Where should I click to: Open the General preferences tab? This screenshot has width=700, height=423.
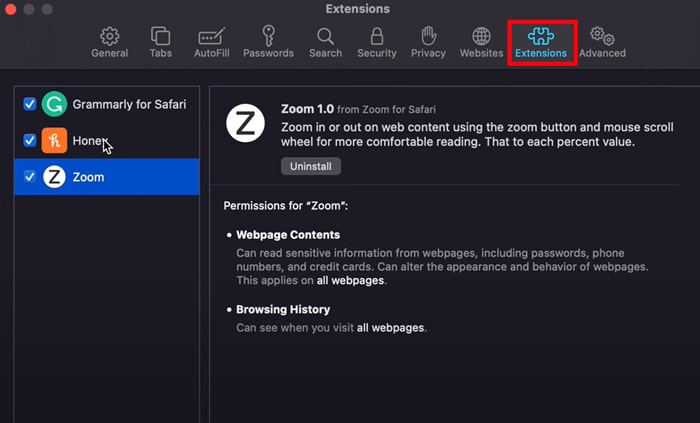point(109,42)
